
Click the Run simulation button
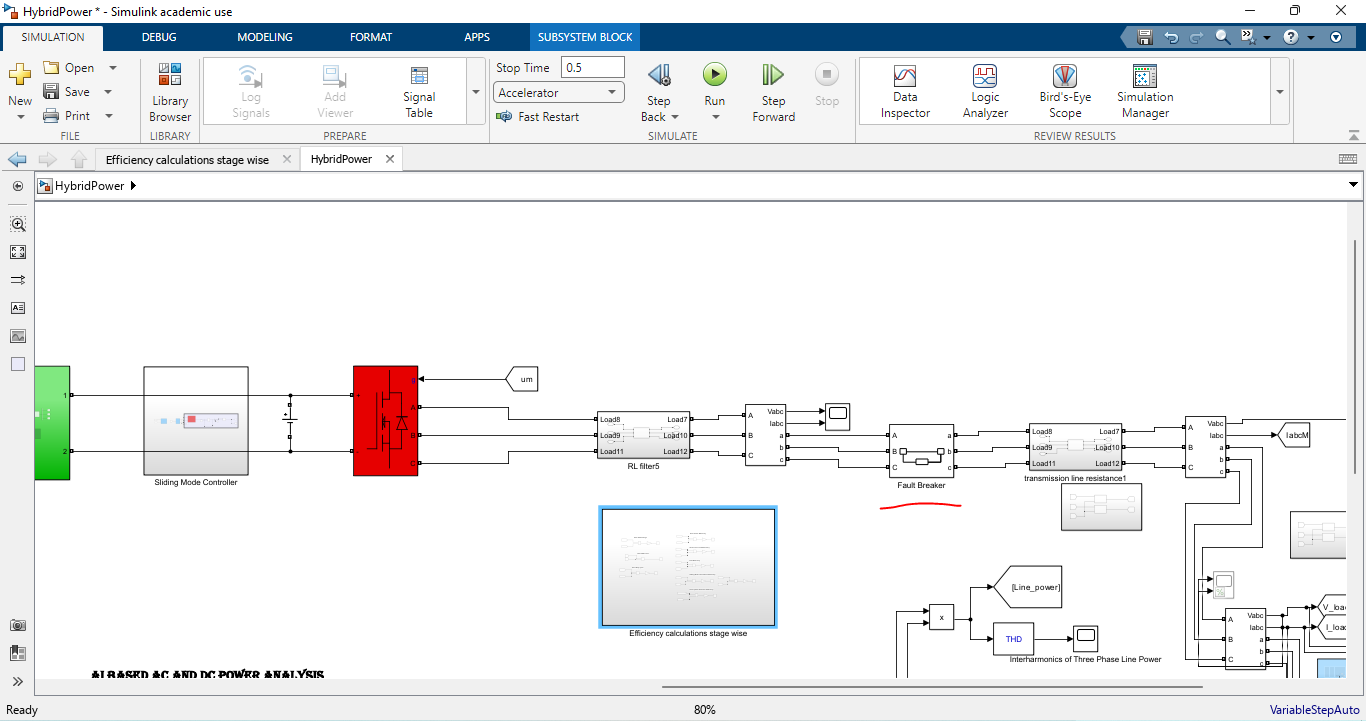(x=714, y=75)
